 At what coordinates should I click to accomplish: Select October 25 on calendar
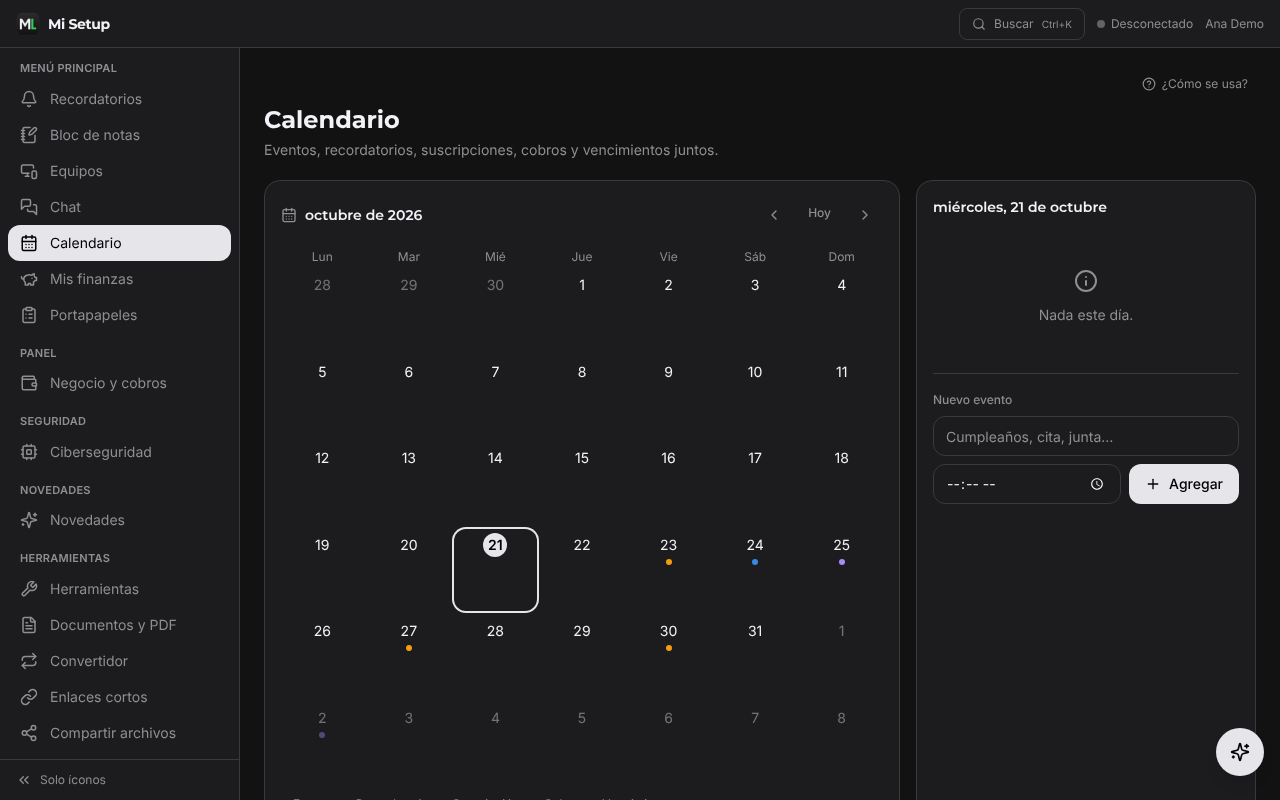pyautogui.click(x=841, y=569)
